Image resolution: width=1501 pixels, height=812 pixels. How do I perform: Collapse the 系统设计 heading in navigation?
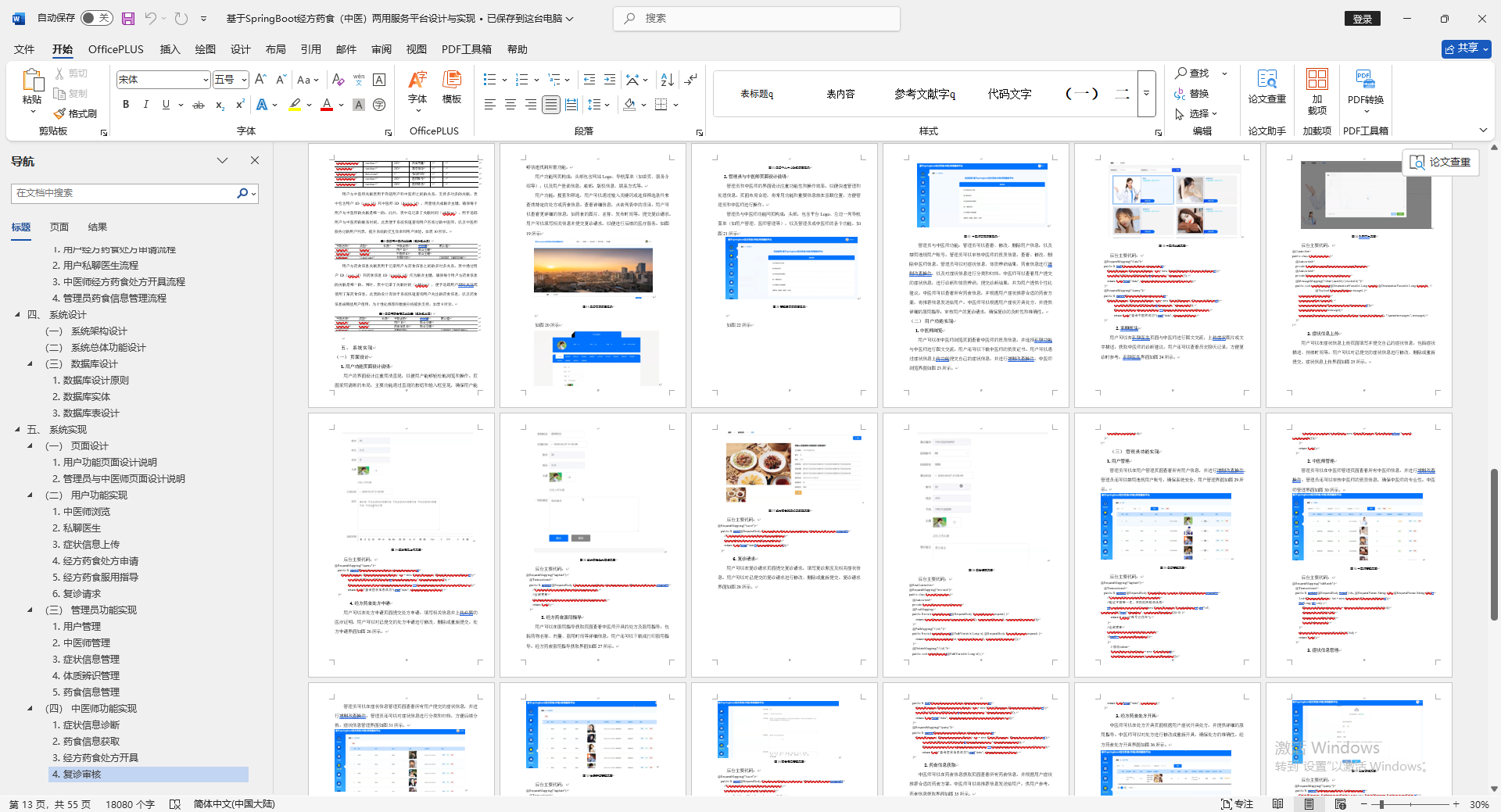(x=17, y=315)
